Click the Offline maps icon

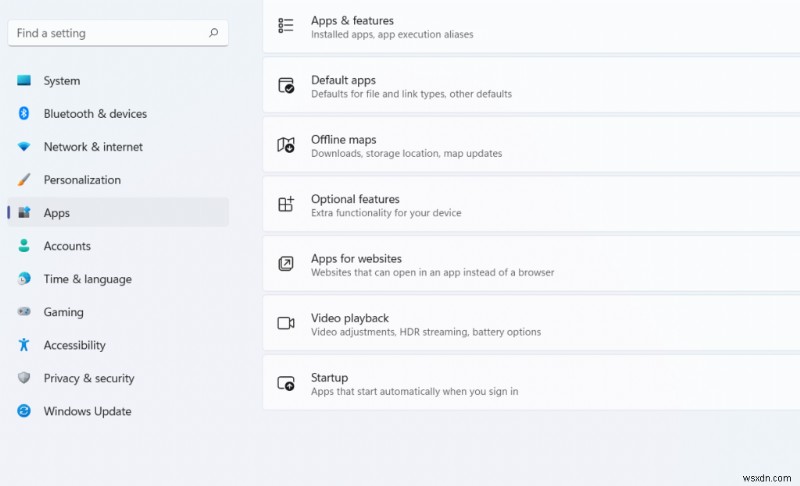(286, 145)
